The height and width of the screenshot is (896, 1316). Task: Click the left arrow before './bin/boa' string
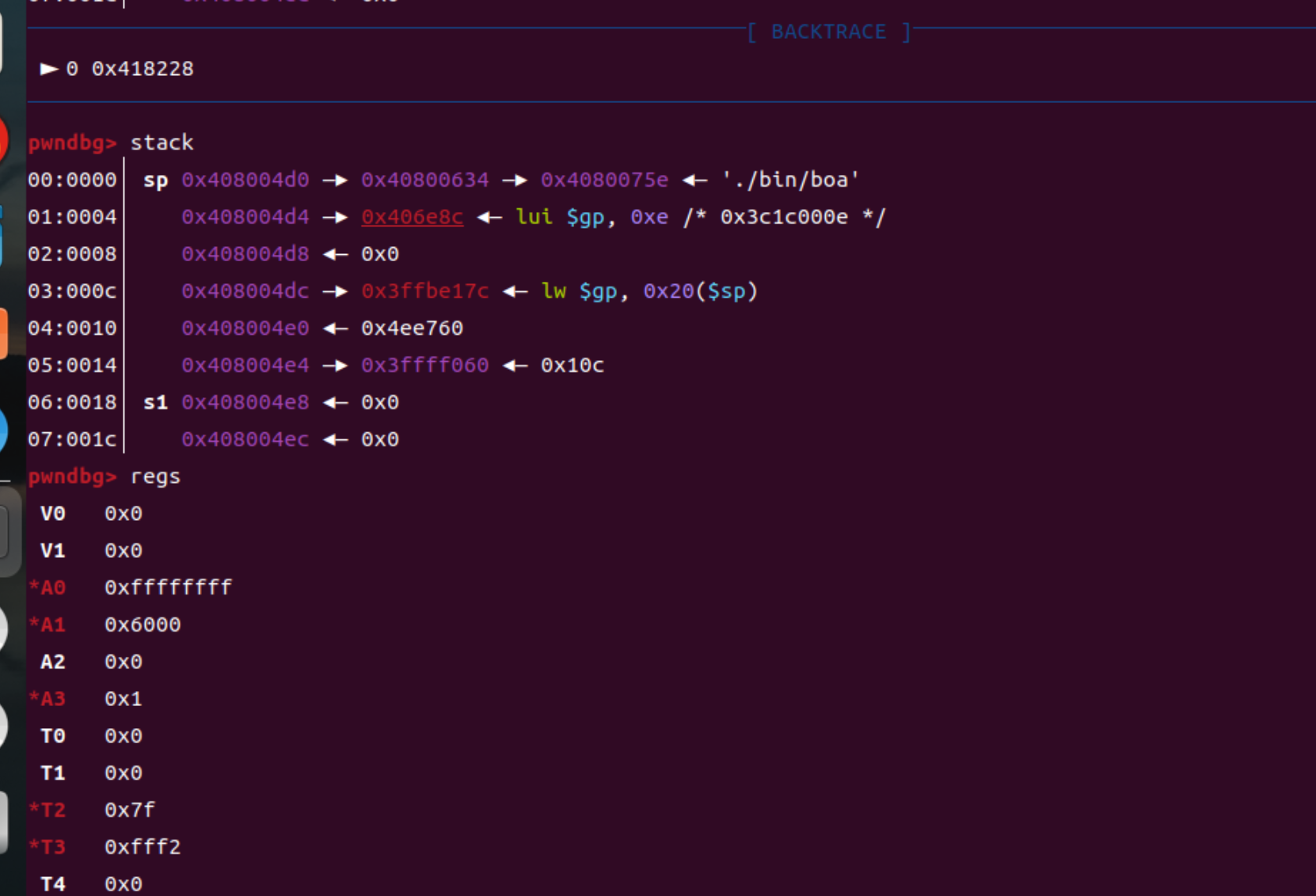coord(694,180)
